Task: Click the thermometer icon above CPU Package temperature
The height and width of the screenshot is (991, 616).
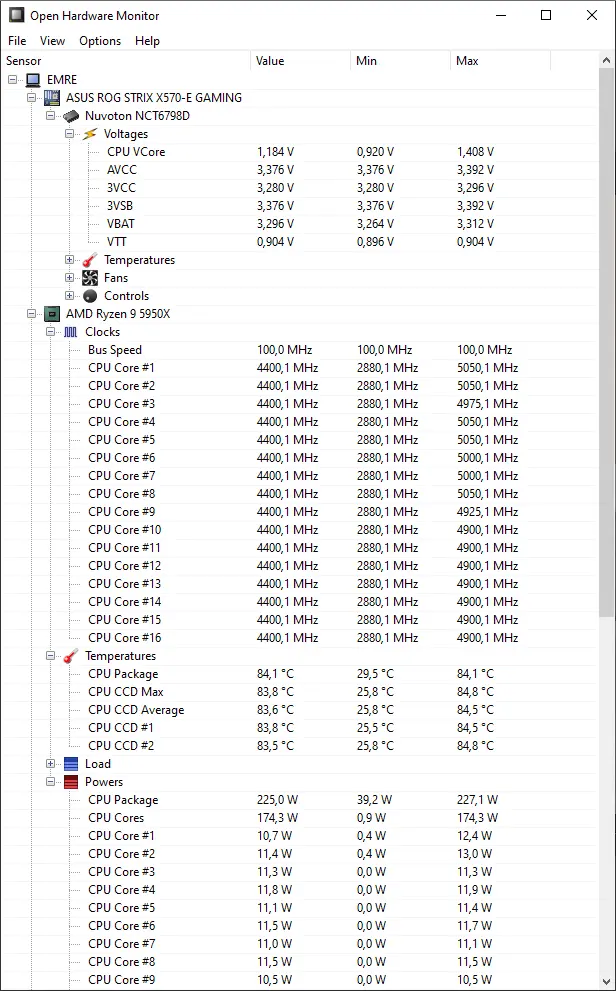Action: coord(71,655)
